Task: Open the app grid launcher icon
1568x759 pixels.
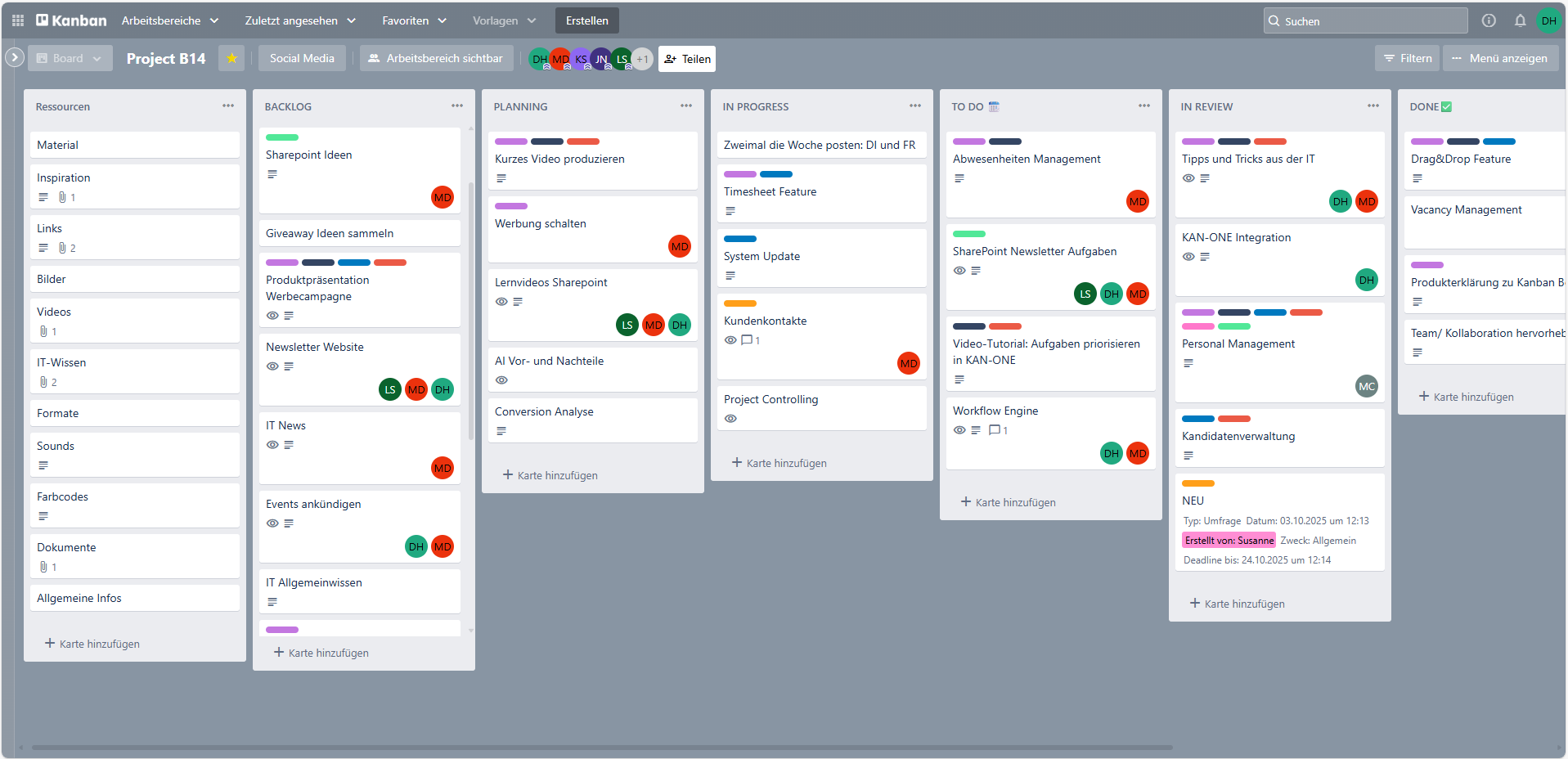Action: coord(18,20)
